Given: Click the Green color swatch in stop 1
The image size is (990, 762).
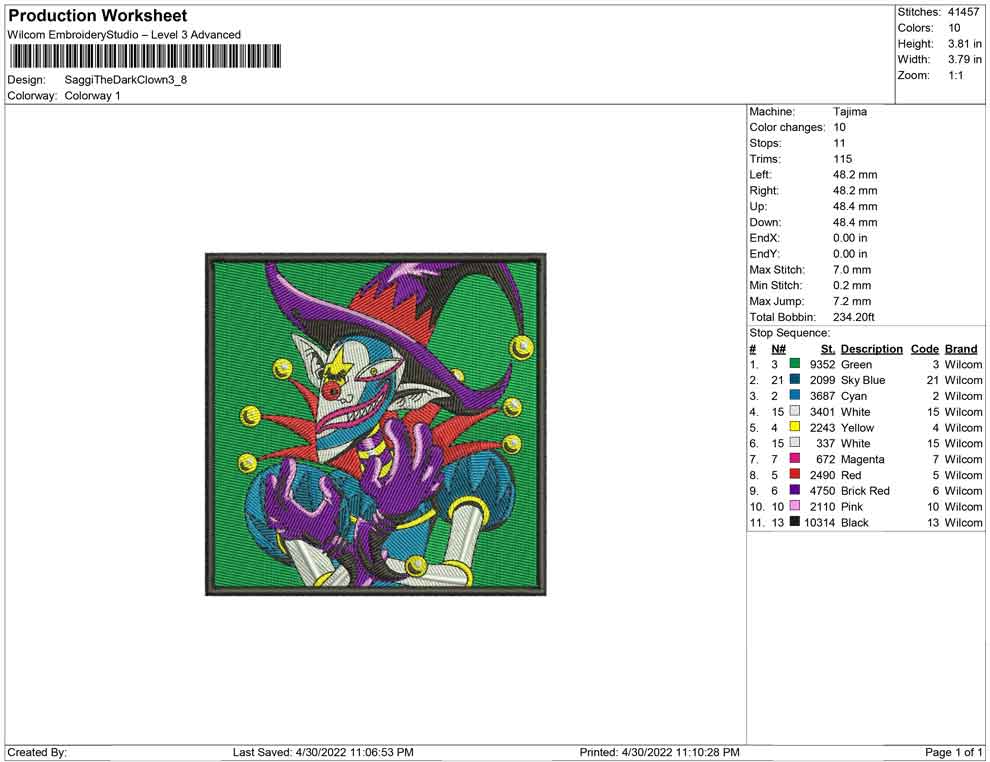Looking at the screenshot, I should 794,364.
